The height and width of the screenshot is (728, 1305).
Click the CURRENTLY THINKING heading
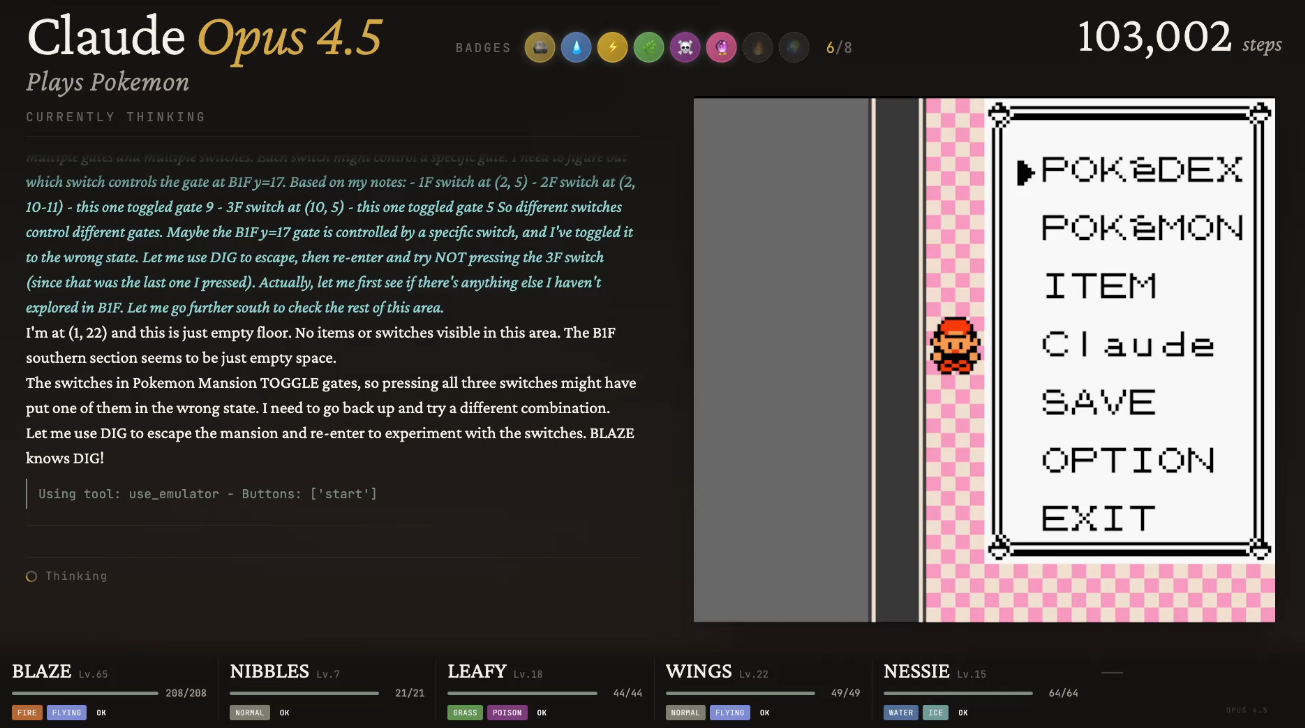[116, 117]
